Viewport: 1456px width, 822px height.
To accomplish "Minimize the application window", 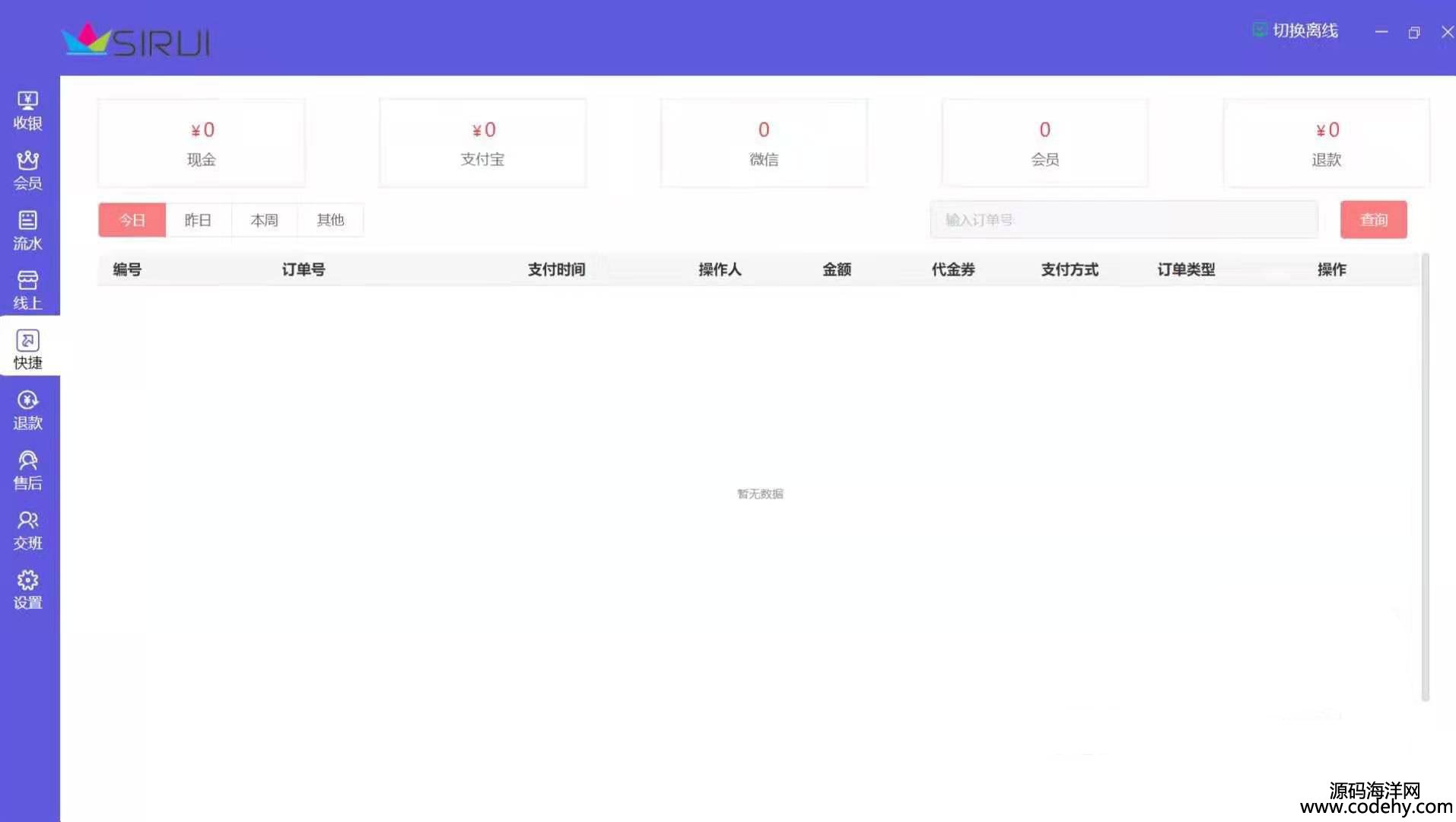I will (x=1381, y=32).
